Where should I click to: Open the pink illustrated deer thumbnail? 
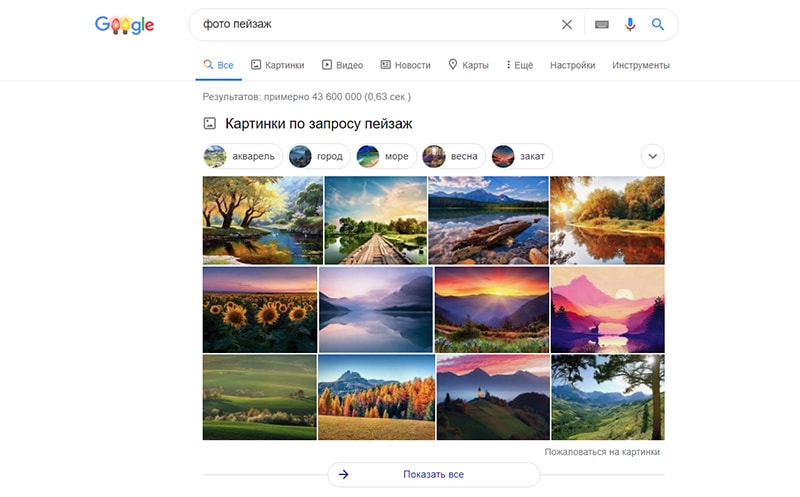tap(608, 310)
